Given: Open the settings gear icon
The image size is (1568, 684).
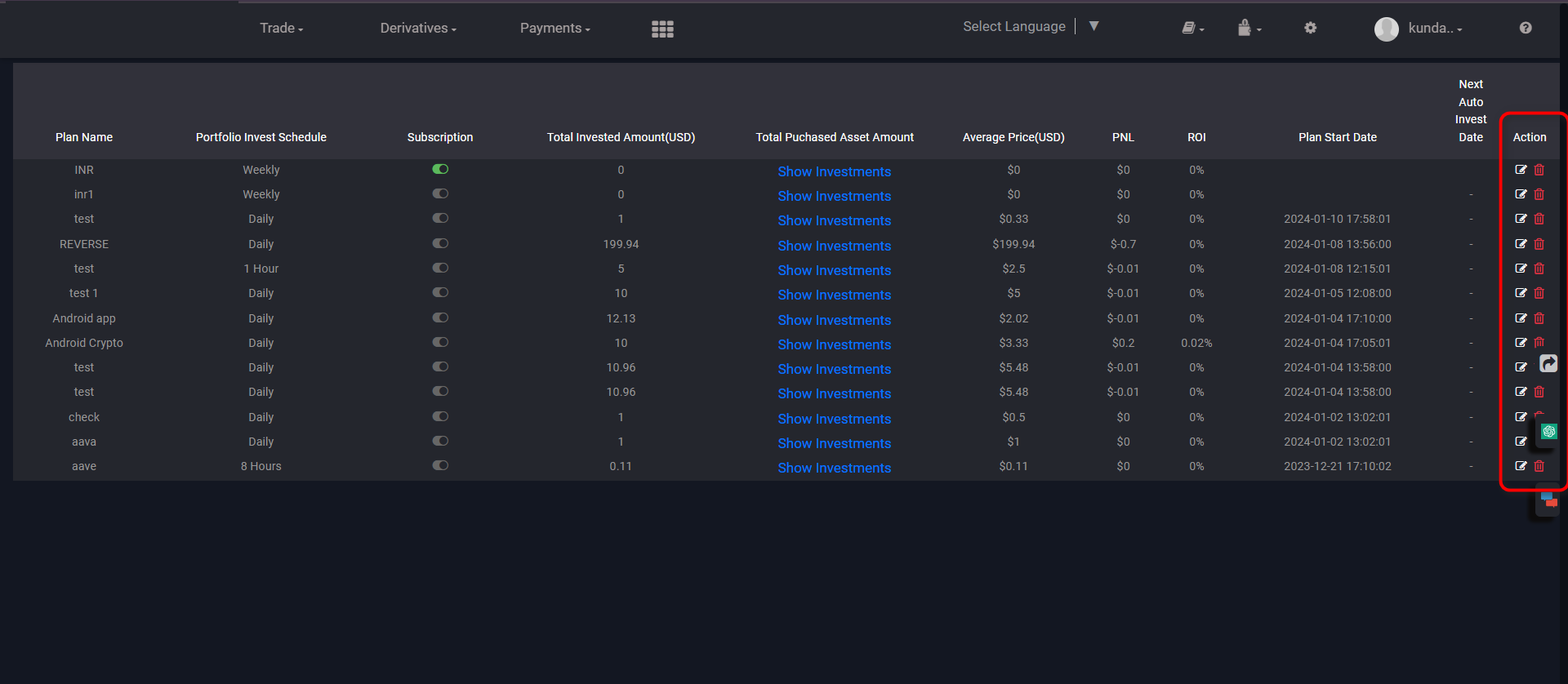Looking at the screenshot, I should click(x=1310, y=28).
